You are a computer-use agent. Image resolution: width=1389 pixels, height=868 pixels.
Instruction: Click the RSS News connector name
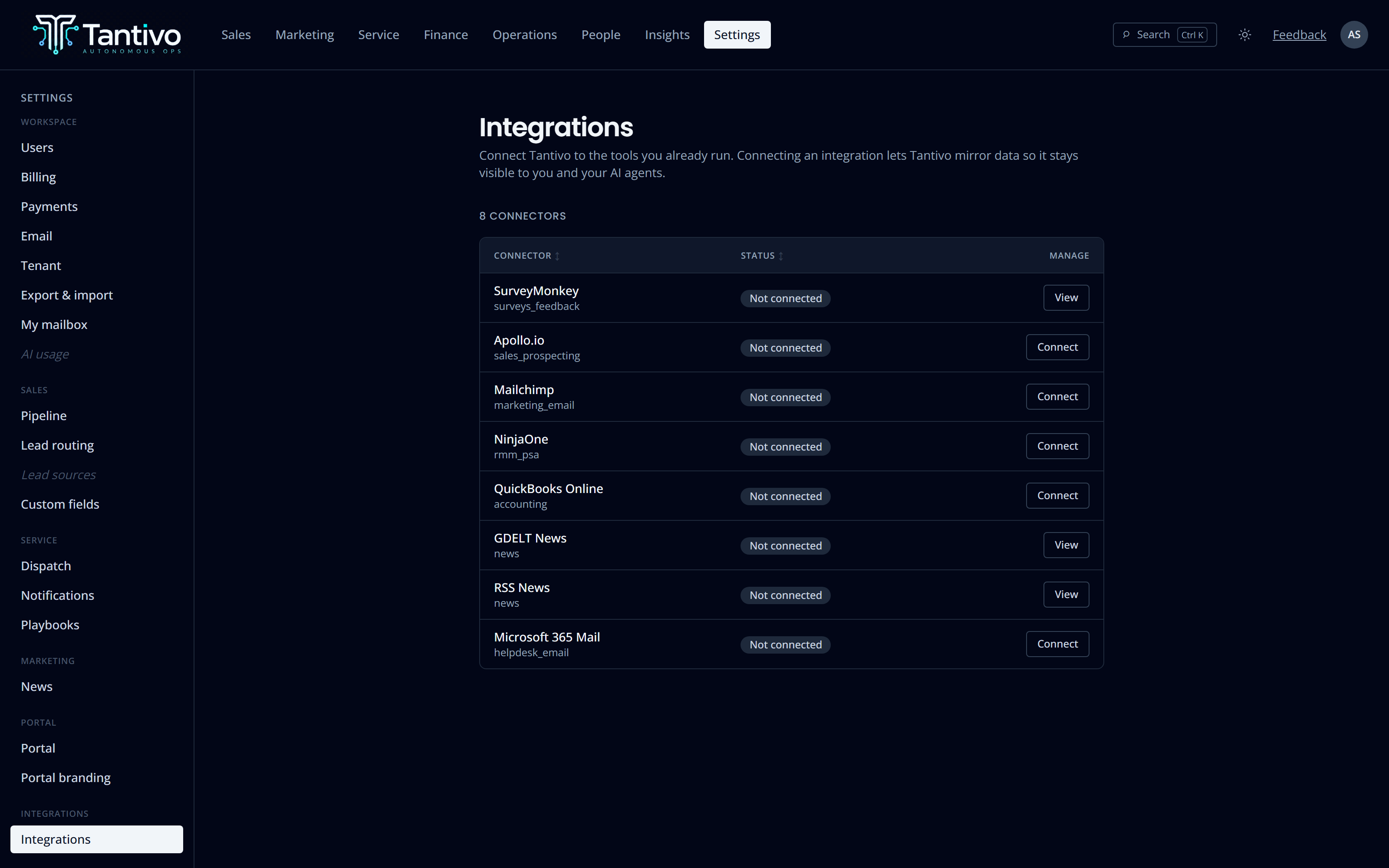point(521,588)
